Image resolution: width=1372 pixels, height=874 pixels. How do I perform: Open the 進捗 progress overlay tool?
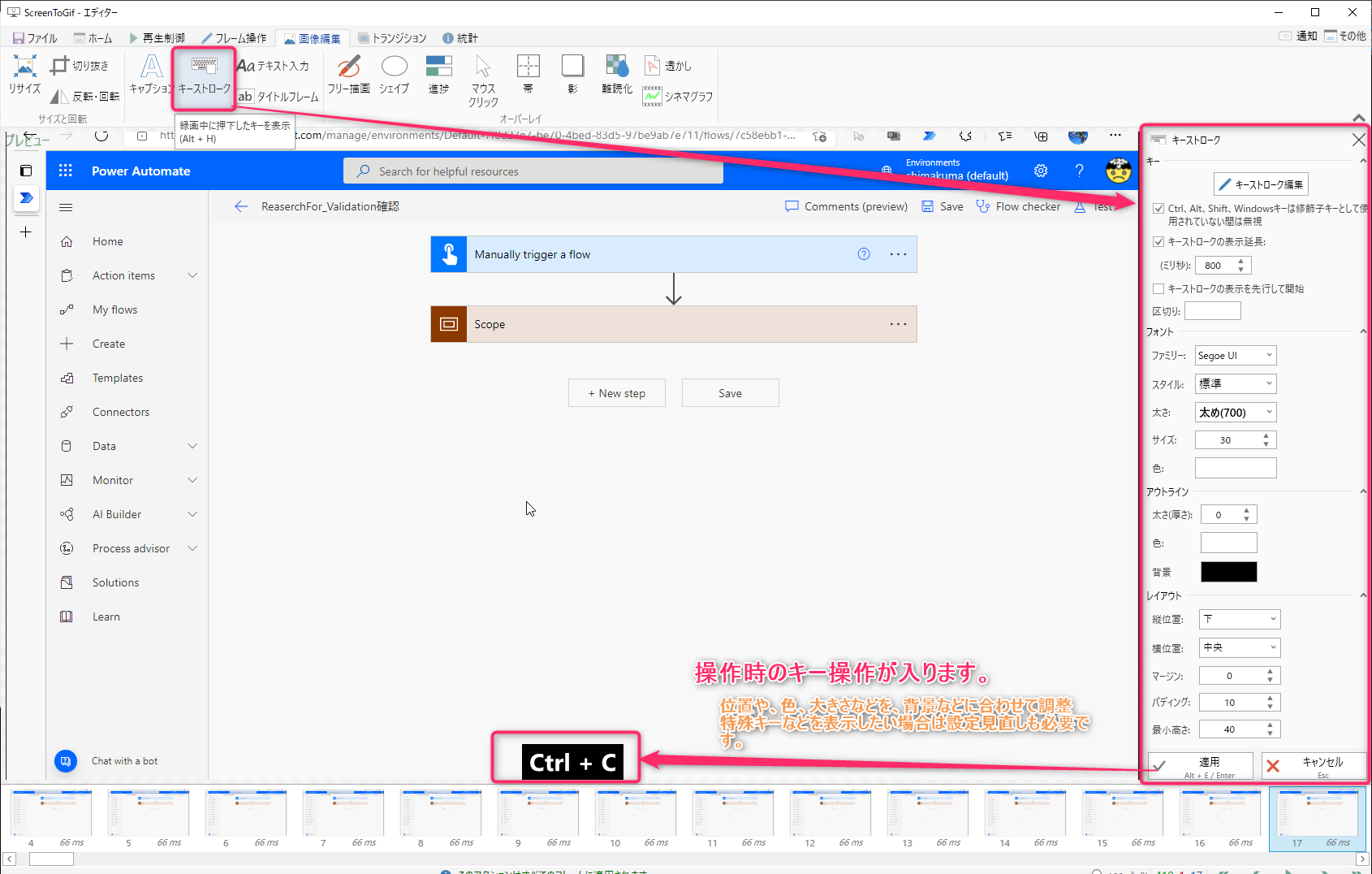438,75
